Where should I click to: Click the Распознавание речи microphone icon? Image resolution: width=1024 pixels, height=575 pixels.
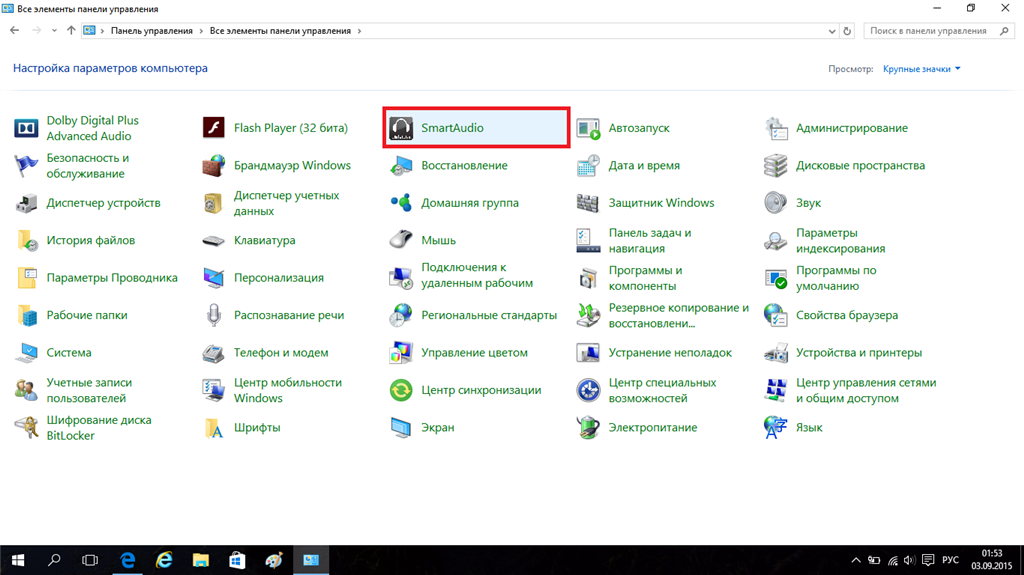(214, 315)
